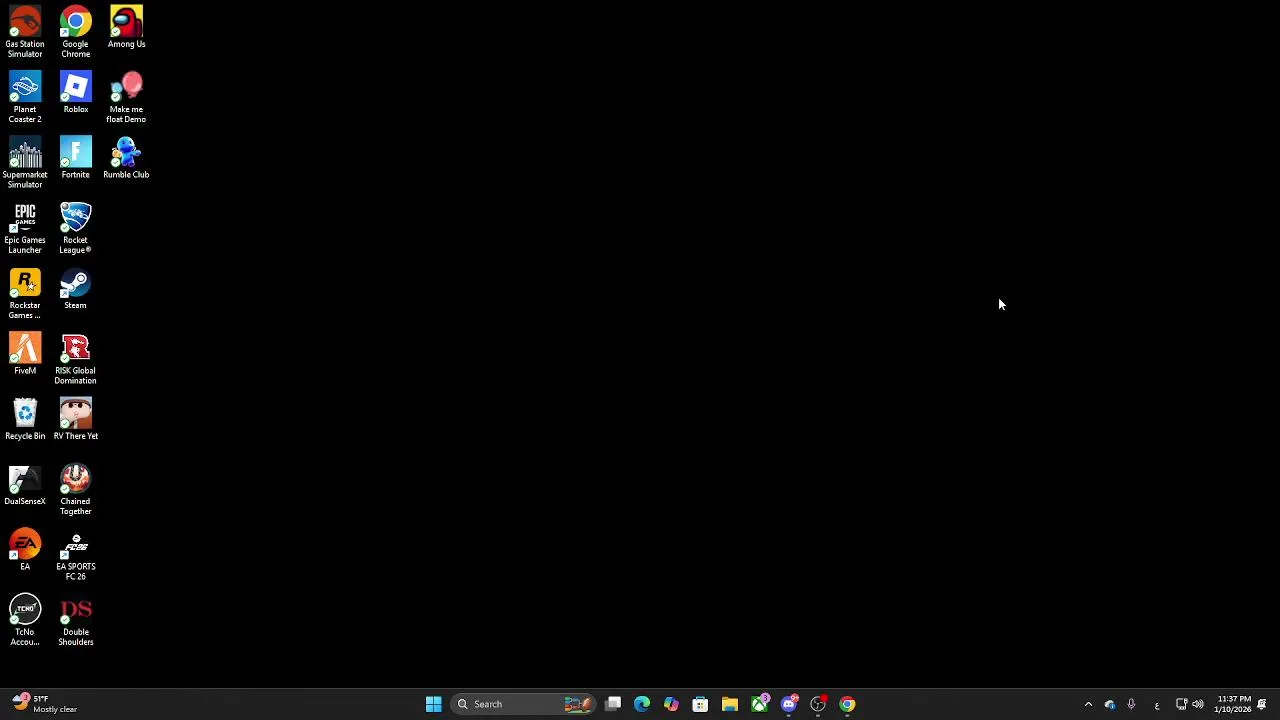1280x720 pixels.
Task: Open OneDrive from the system tray
Action: tap(1110, 704)
